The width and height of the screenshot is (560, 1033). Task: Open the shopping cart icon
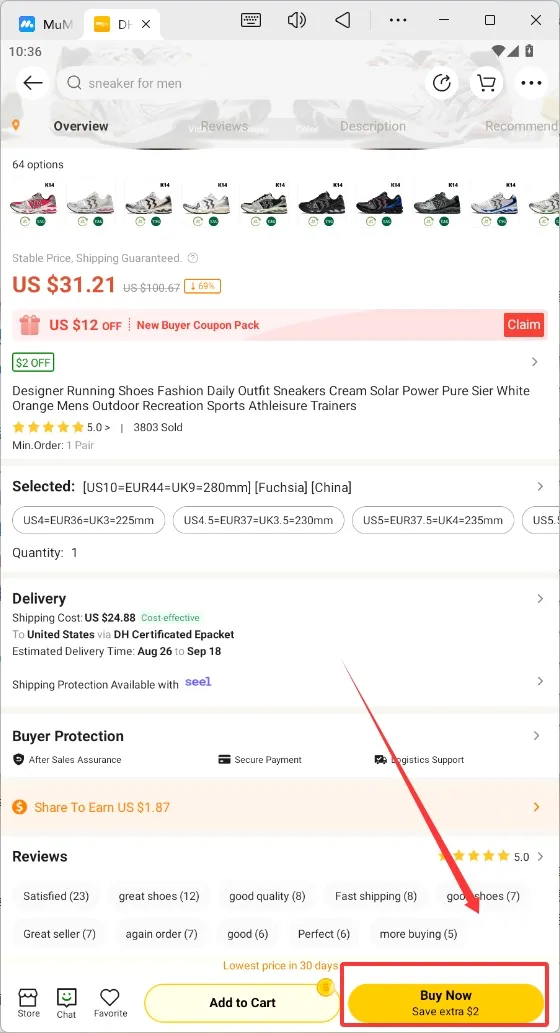[486, 83]
